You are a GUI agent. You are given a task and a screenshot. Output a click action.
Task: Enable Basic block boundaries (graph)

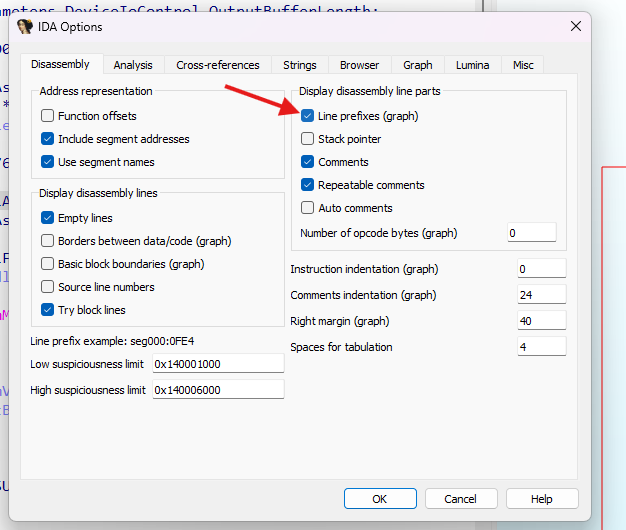pos(48,264)
